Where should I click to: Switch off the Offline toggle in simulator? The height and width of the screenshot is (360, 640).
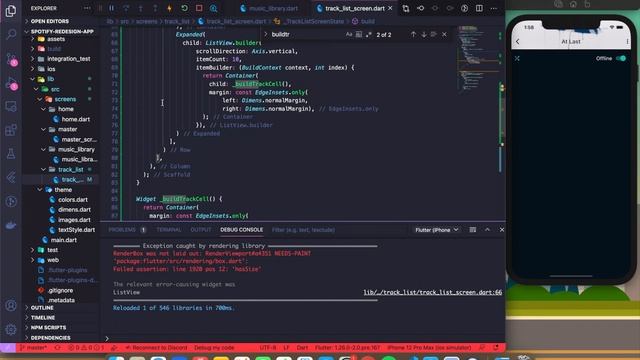point(620,58)
